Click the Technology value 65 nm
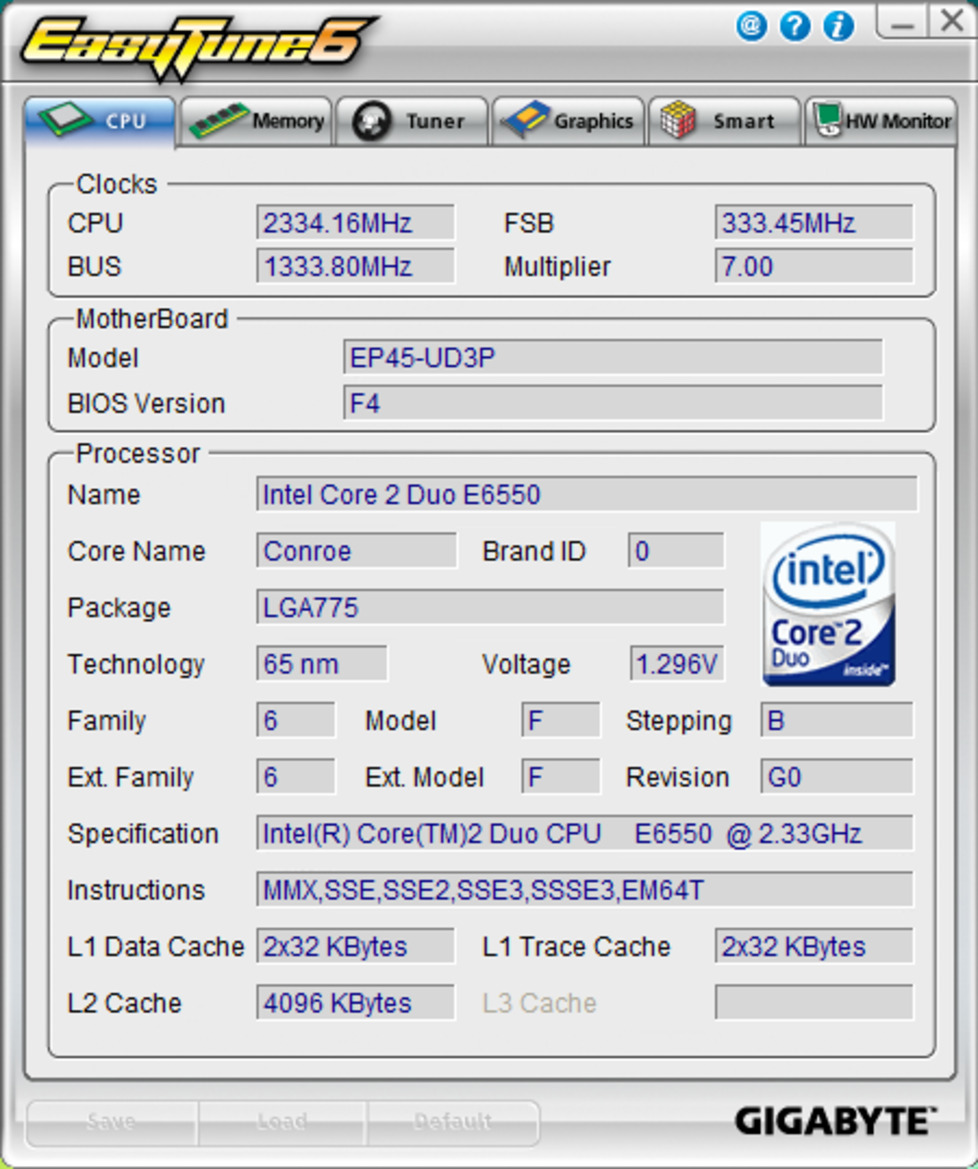978x1169 pixels. (x=321, y=664)
